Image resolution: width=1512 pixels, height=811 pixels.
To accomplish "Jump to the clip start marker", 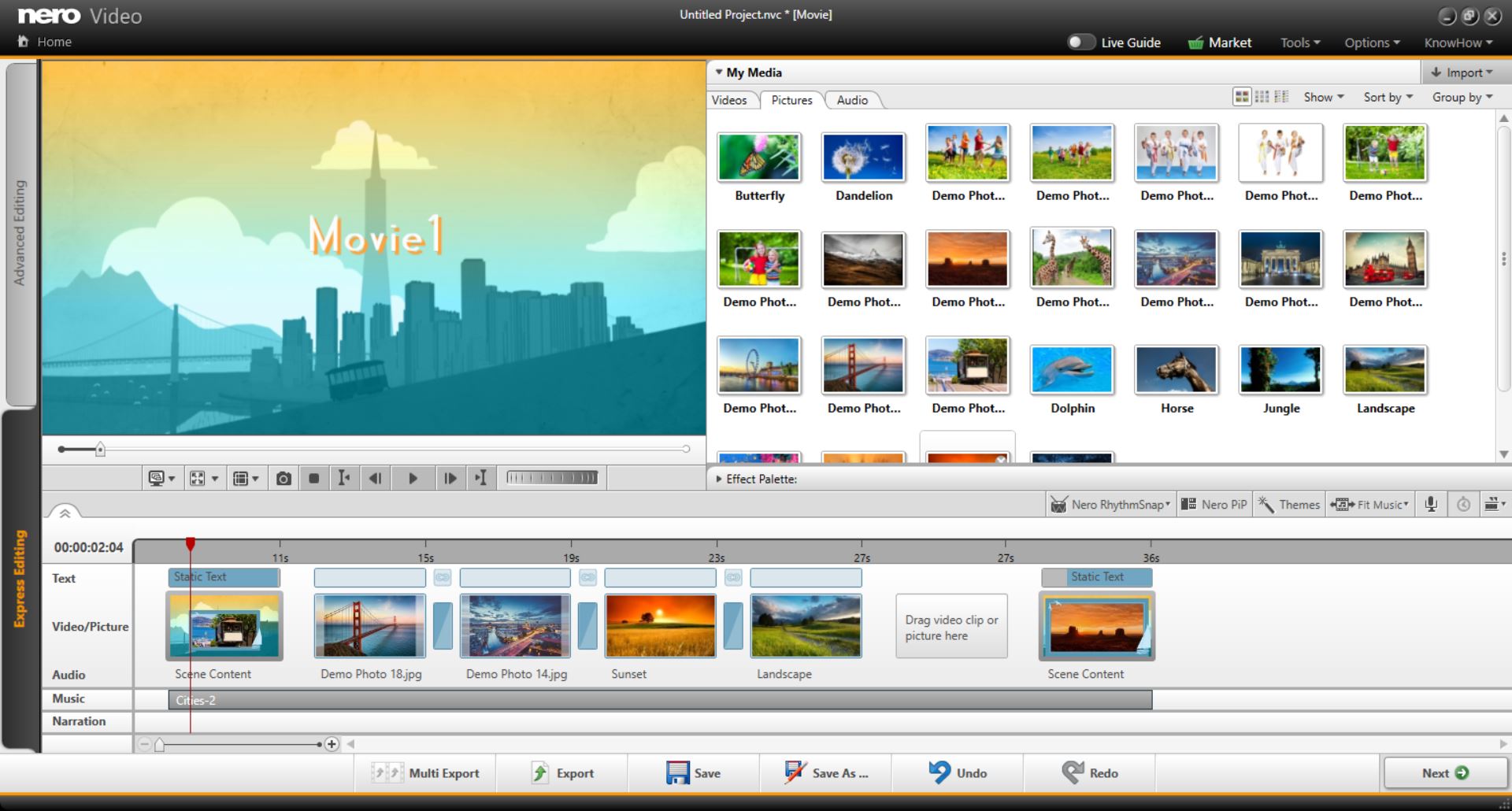I will pyautogui.click(x=344, y=478).
